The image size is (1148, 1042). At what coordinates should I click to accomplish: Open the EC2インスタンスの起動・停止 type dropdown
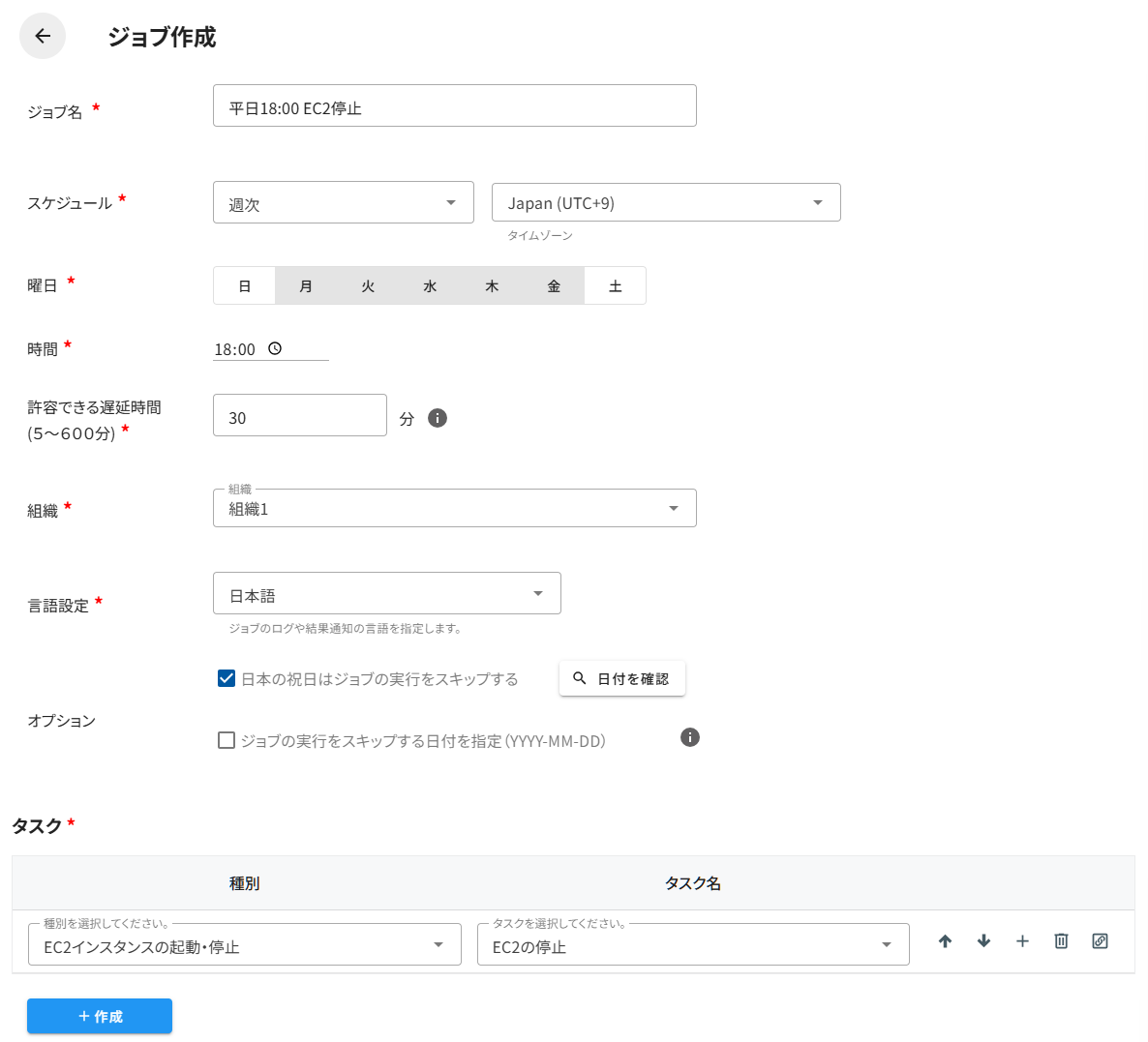[244, 945]
